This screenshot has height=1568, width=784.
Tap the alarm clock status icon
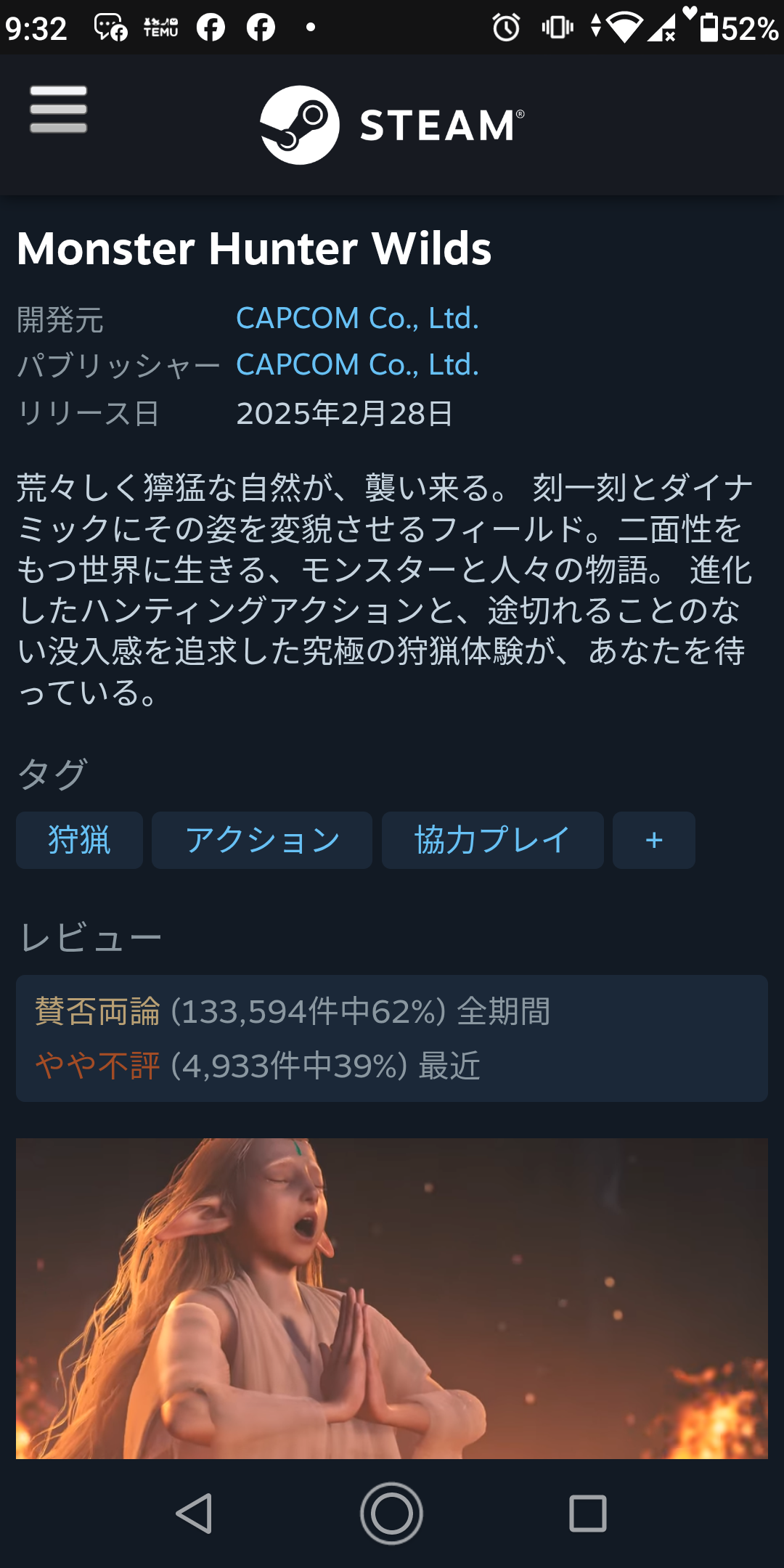pyautogui.click(x=506, y=28)
